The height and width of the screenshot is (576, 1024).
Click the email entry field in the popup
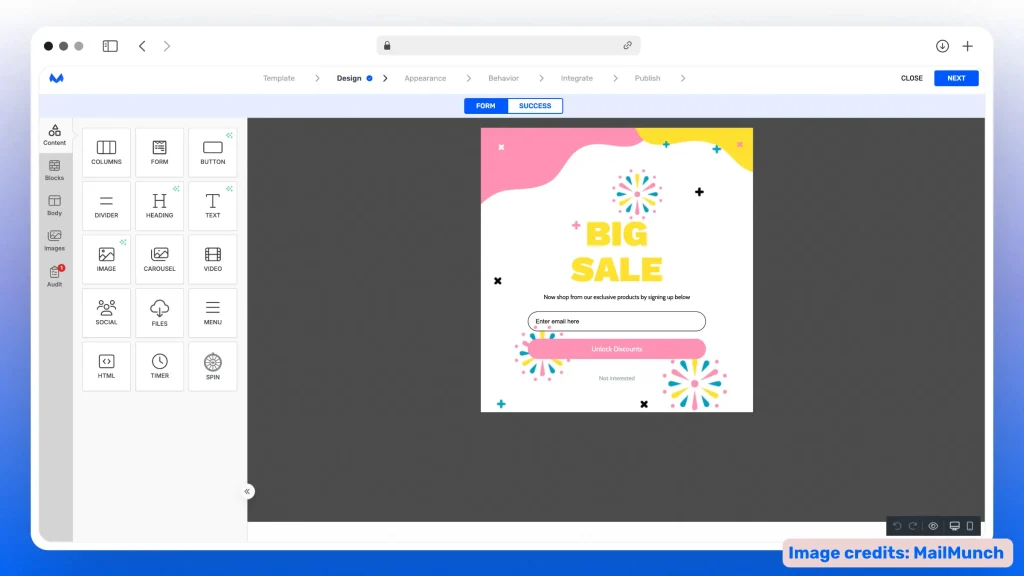pos(616,321)
